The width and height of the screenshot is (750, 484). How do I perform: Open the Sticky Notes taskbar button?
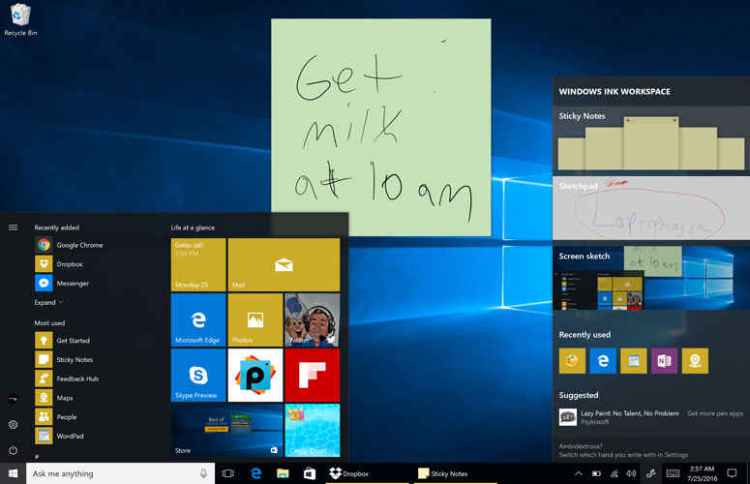[x=443, y=473]
